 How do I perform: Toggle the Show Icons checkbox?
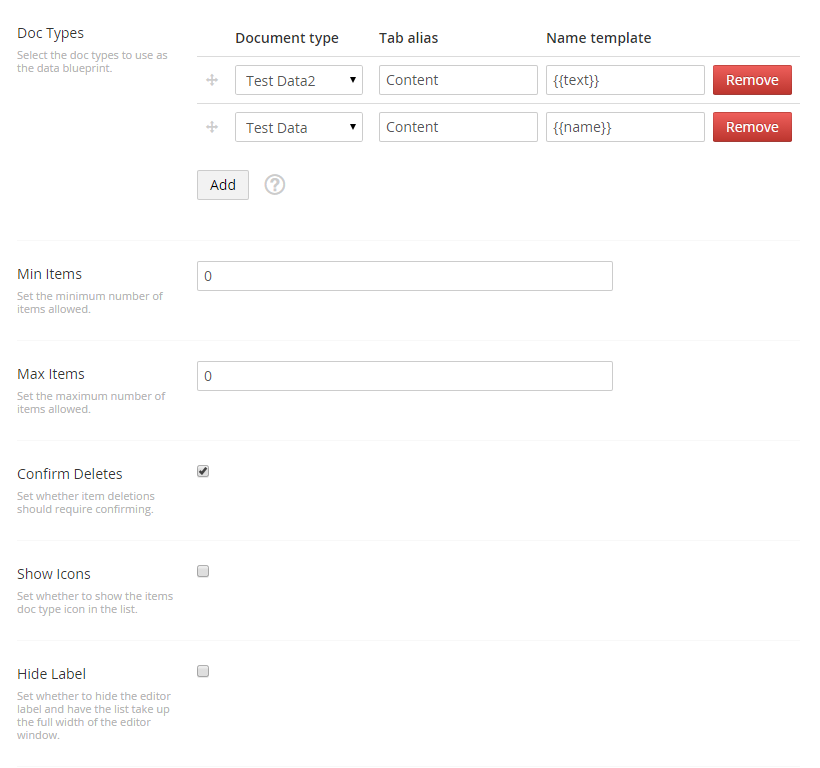(x=203, y=572)
